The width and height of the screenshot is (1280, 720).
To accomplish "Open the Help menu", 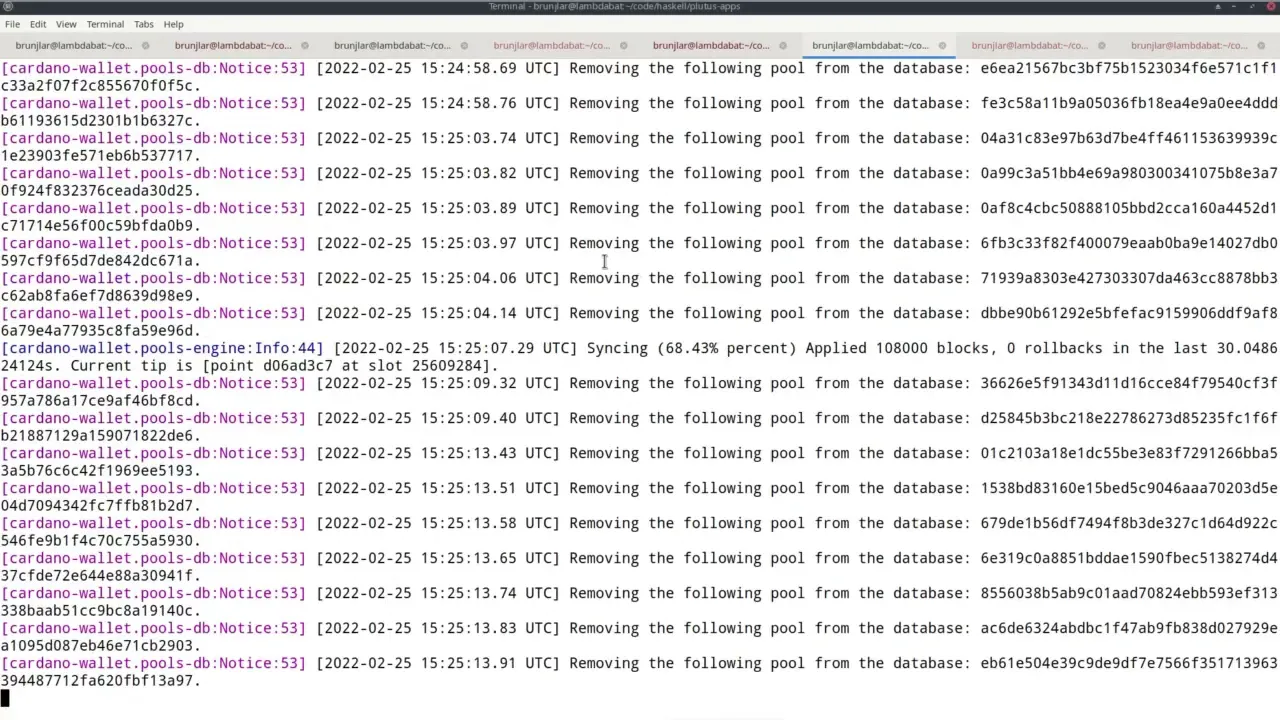I will click(x=173, y=24).
